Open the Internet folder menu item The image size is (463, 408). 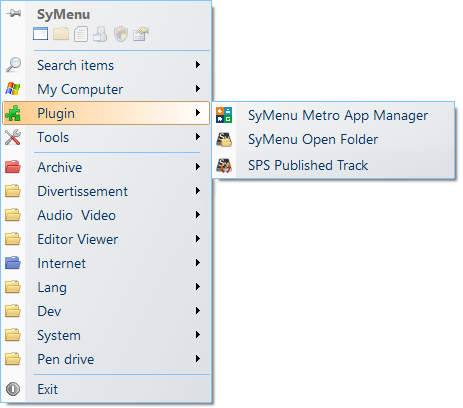tap(106, 263)
